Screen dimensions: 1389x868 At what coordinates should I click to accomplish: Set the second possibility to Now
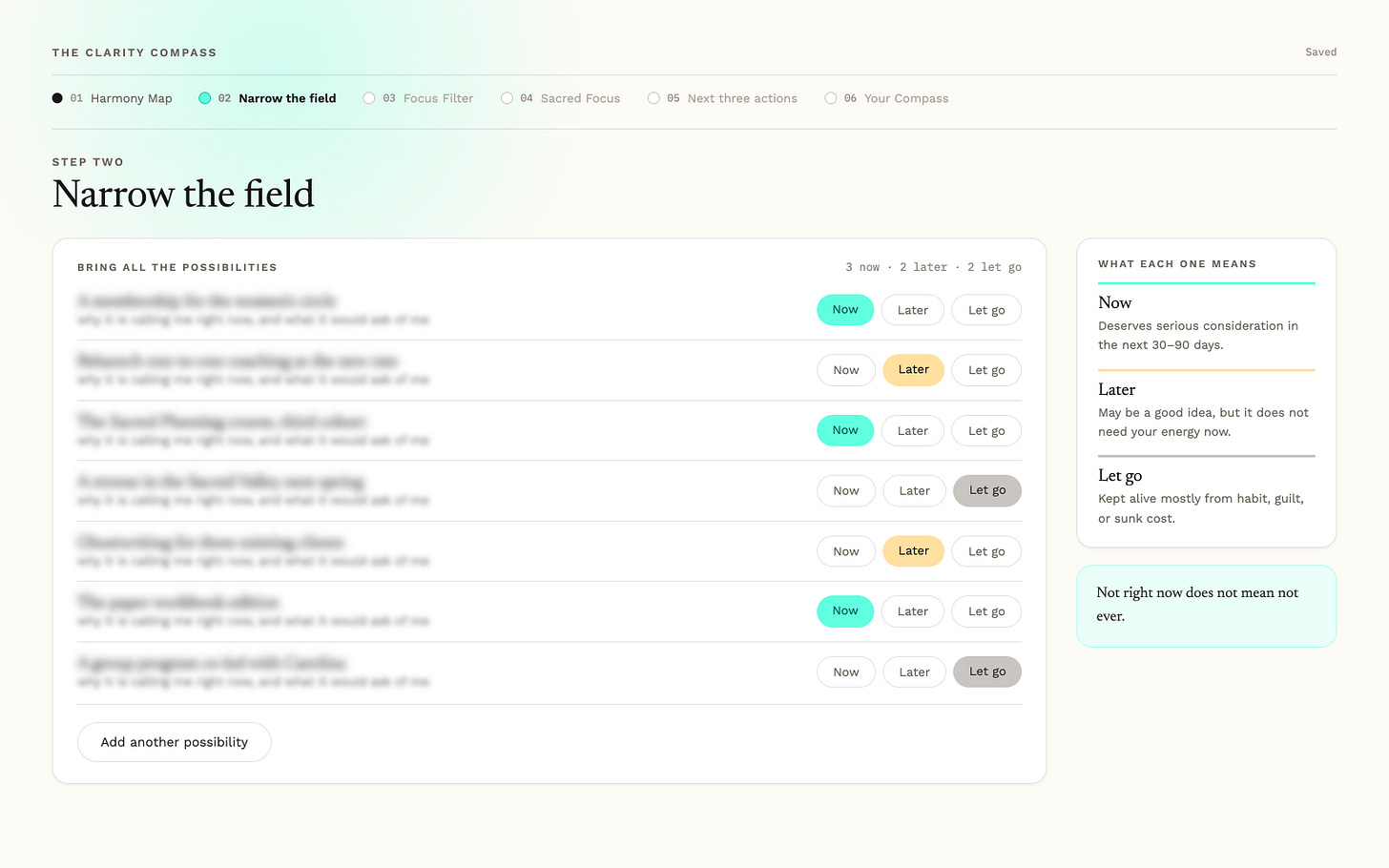click(x=846, y=370)
